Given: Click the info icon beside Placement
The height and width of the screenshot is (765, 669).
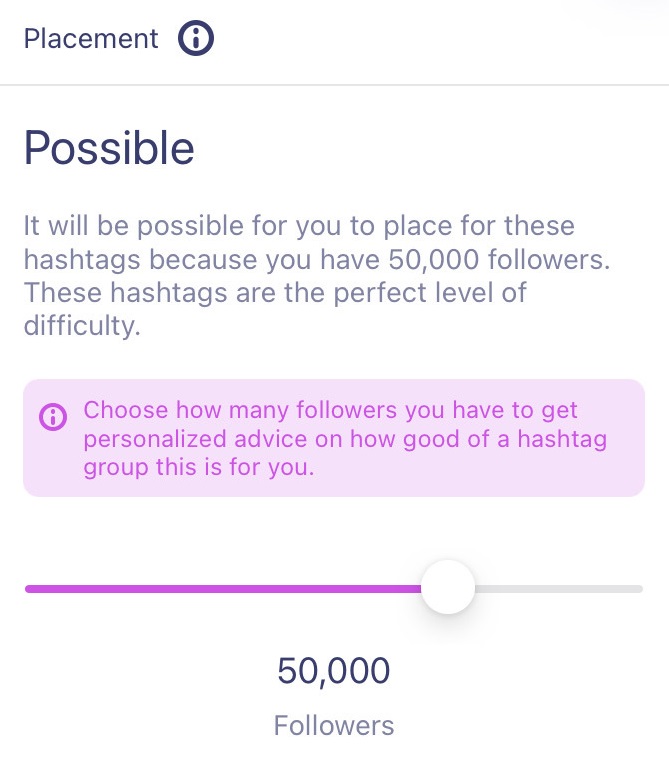Looking at the screenshot, I should (x=196, y=39).
